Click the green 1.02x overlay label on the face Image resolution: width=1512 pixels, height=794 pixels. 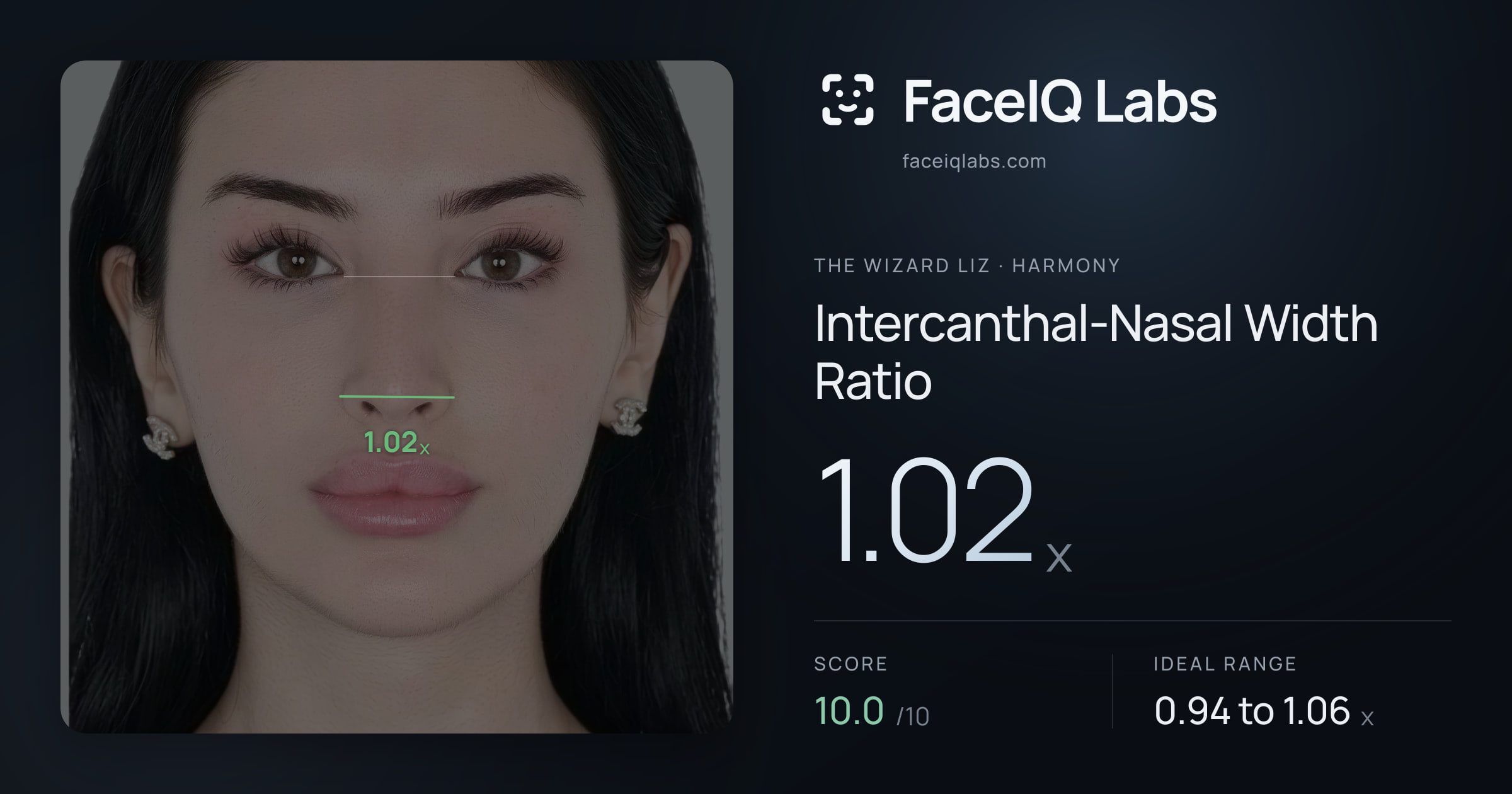[x=397, y=442]
